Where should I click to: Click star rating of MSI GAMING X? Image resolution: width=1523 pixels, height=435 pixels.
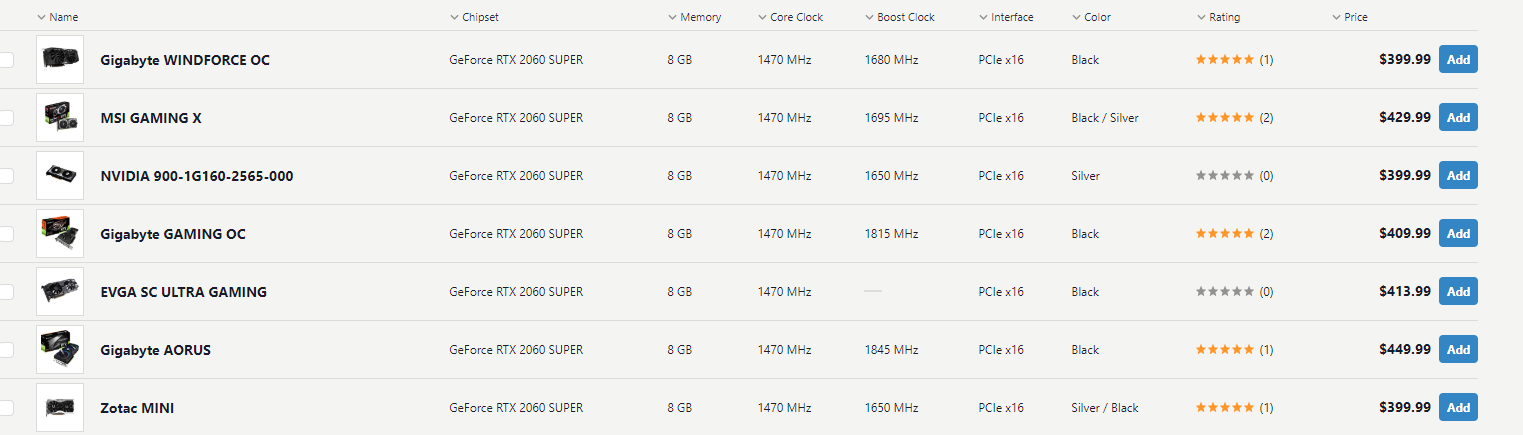click(1225, 118)
